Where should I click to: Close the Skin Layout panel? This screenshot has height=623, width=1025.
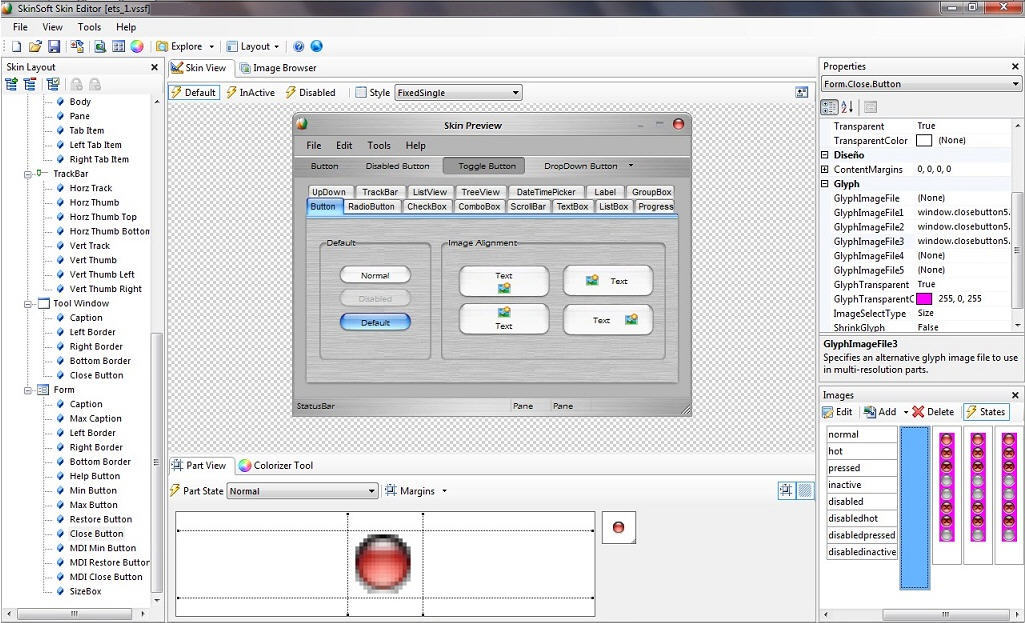click(x=154, y=67)
